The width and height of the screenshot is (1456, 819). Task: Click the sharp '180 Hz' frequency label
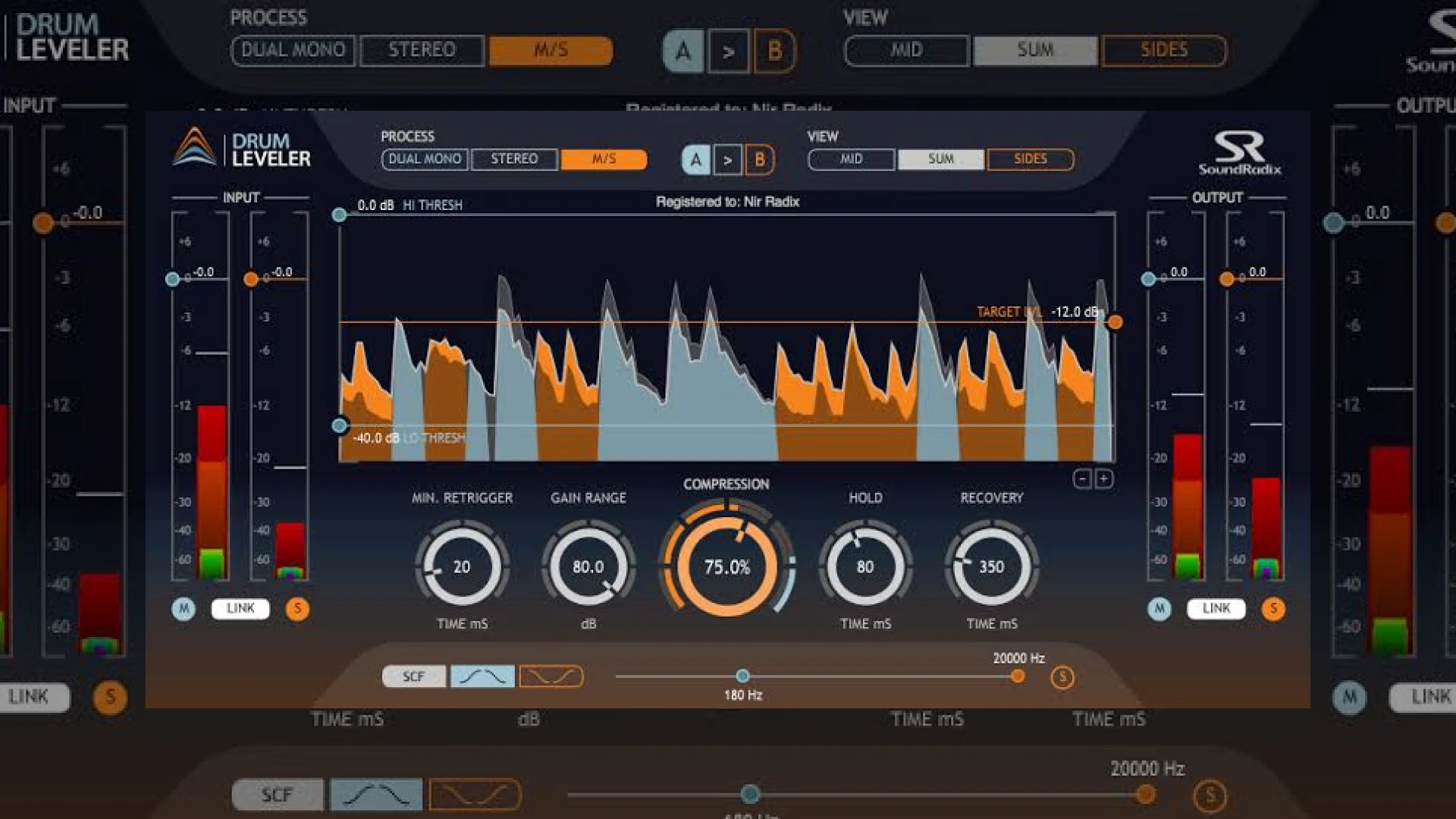(x=743, y=695)
